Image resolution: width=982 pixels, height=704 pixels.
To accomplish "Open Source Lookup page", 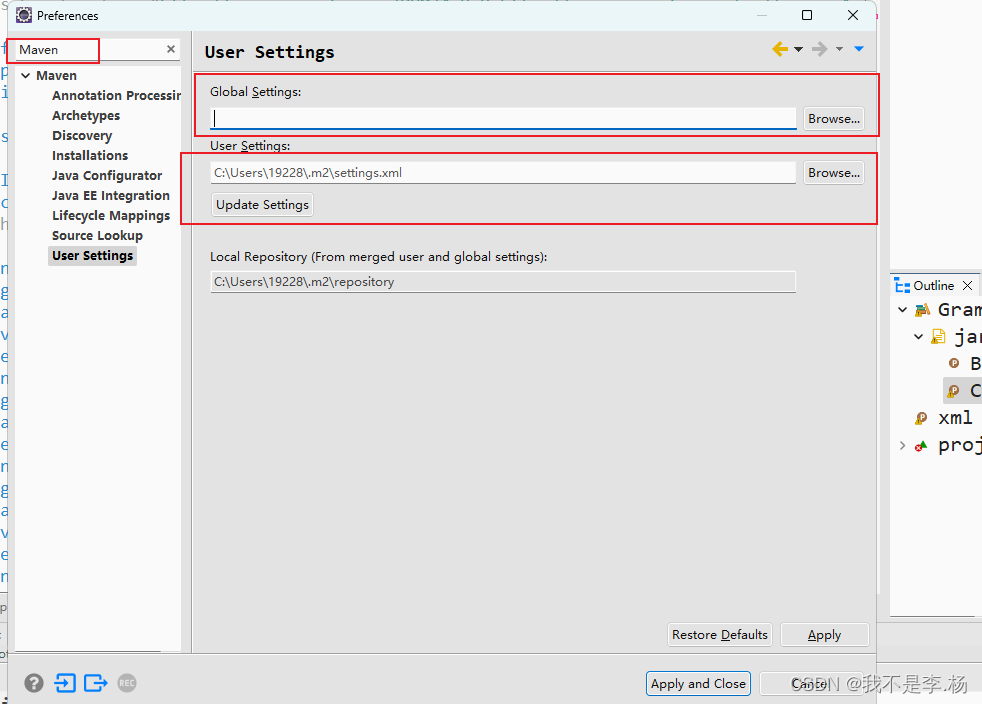I will pyautogui.click(x=97, y=236).
